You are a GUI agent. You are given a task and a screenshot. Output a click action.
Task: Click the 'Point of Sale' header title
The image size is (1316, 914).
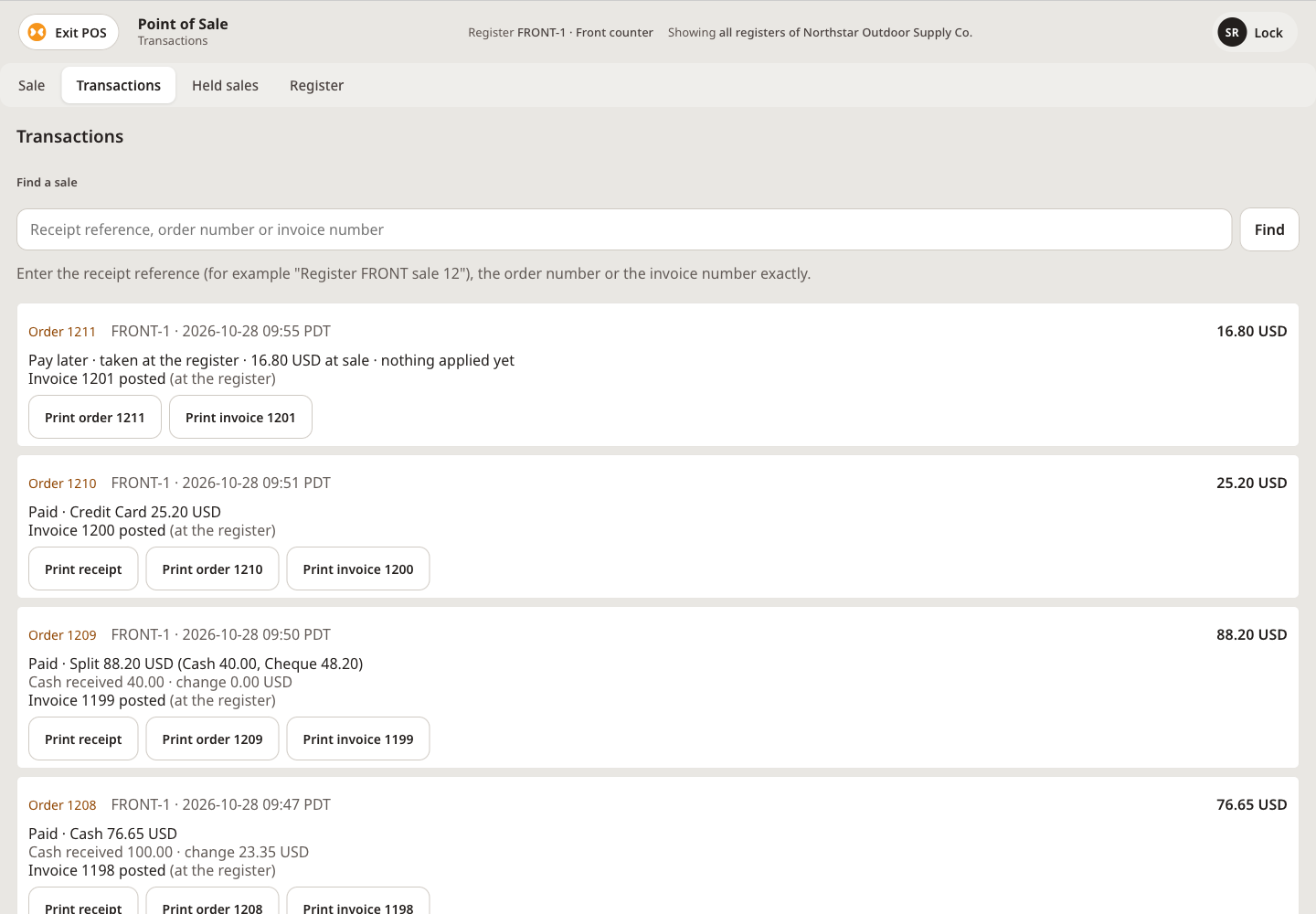pyautogui.click(x=183, y=25)
